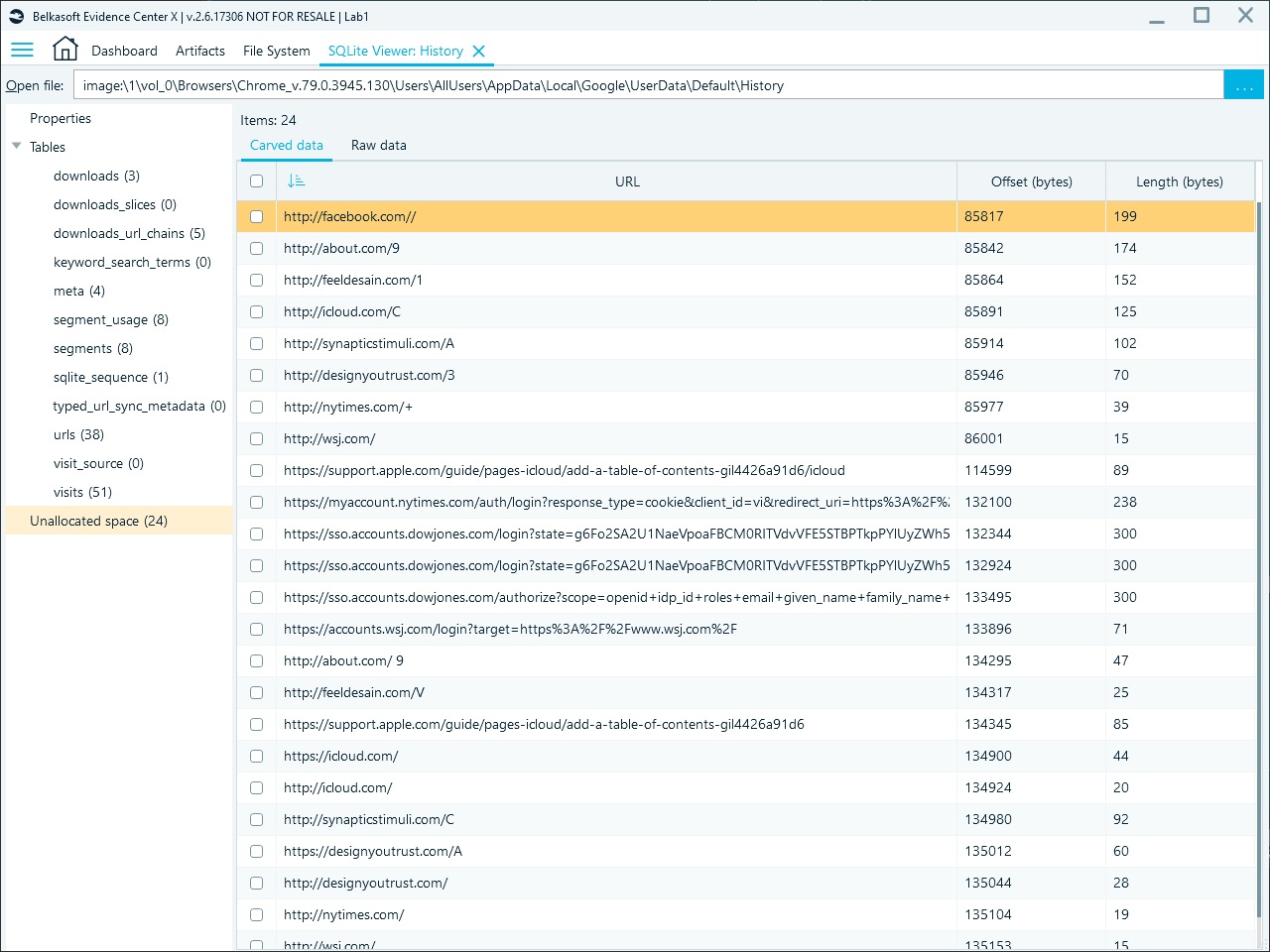Click the Open file path input field
Viewport: 1270px width, 952px height.
(x=649, y=85)
